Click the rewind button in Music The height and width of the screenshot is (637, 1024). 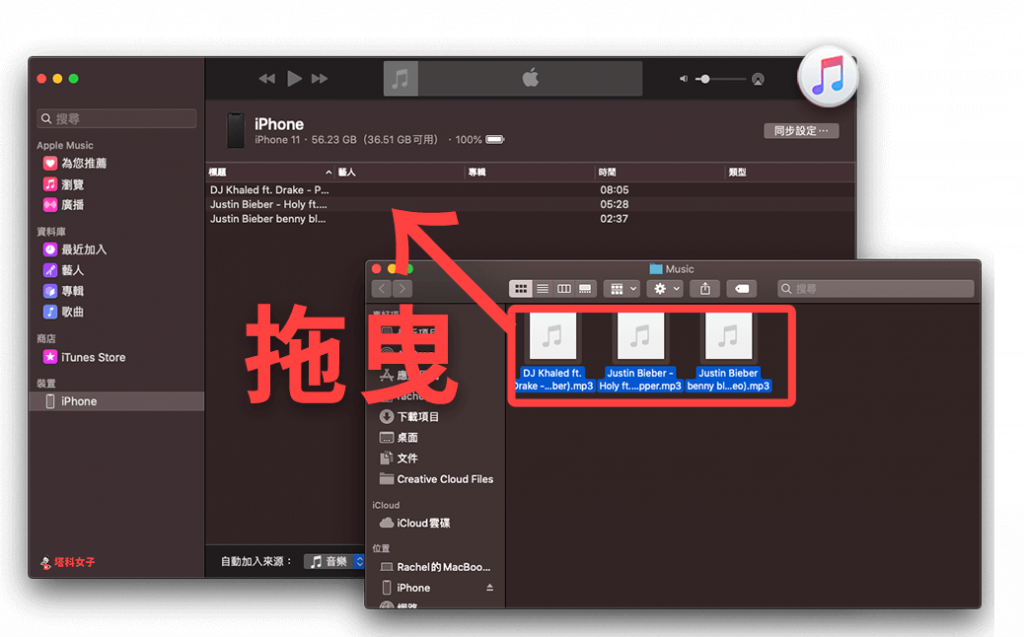[x=266, y=79]
